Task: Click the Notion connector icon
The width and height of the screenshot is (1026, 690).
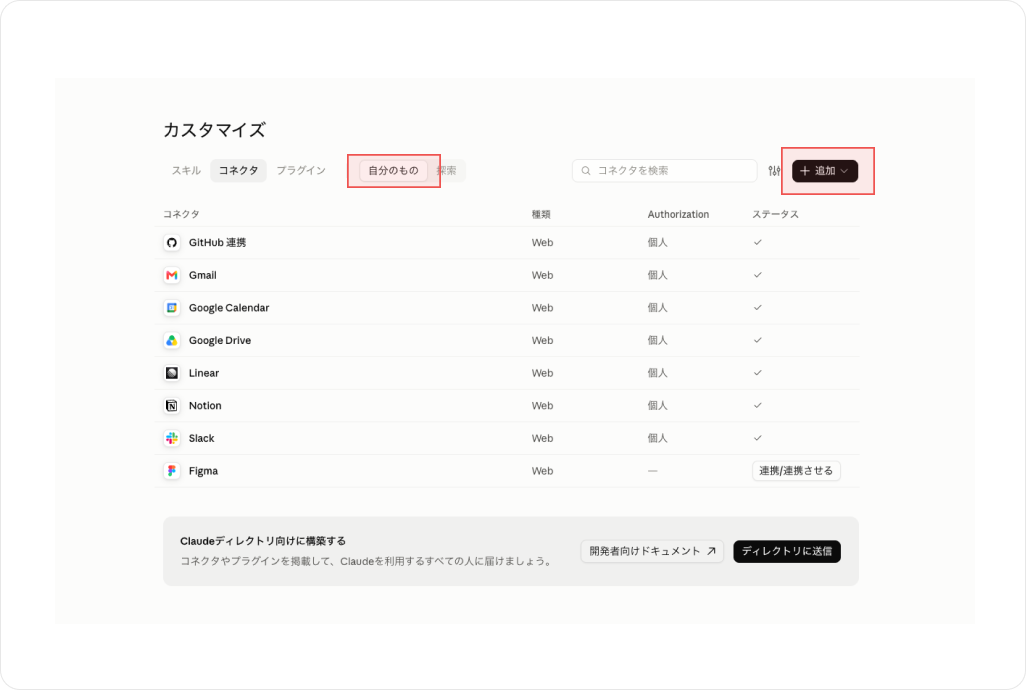Action: pos(171,405)
